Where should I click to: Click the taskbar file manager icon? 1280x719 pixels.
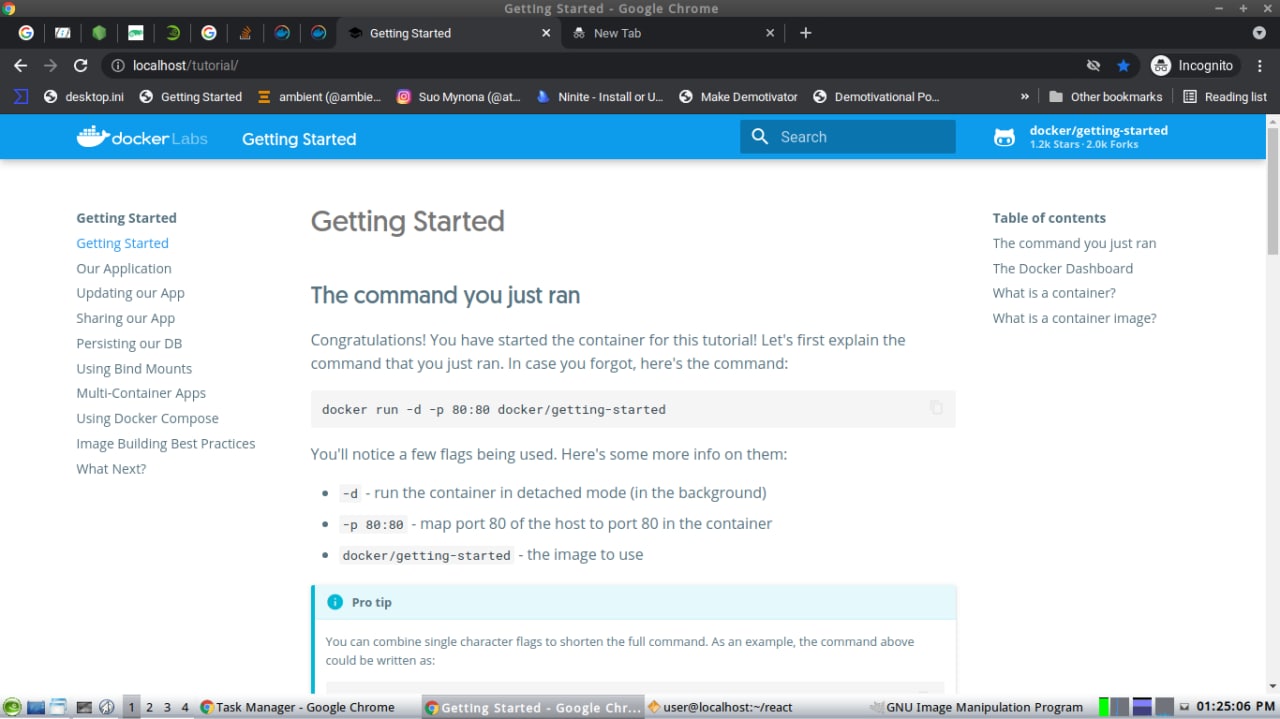[x=59, y=707]
